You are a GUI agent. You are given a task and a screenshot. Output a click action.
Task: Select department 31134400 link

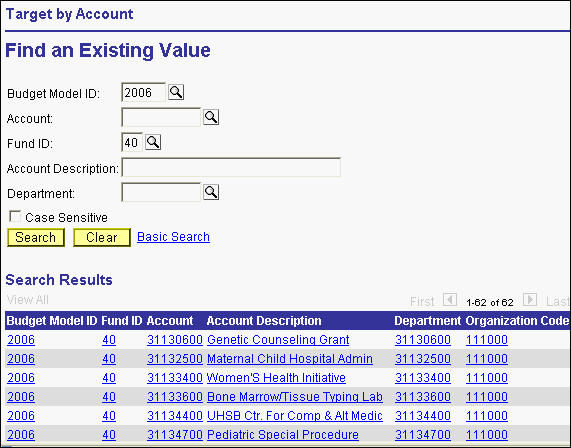pyautogui.click(x=423, y=416)
